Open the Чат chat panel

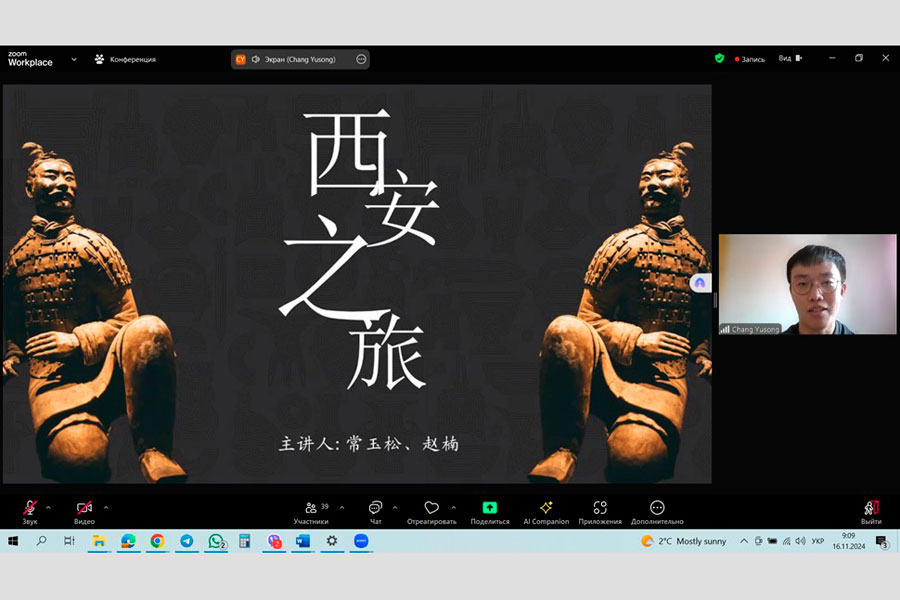(375, 512)
